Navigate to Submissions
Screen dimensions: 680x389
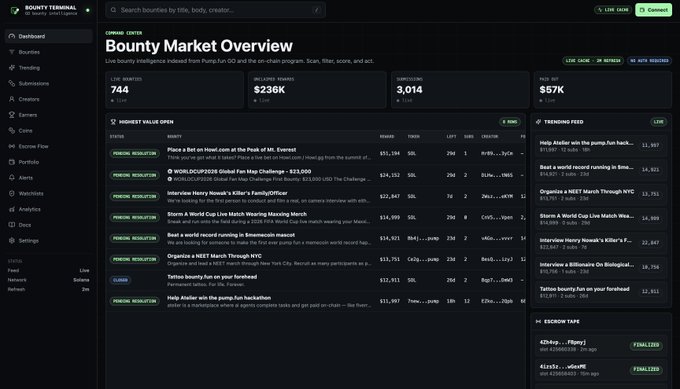(49, 83)
